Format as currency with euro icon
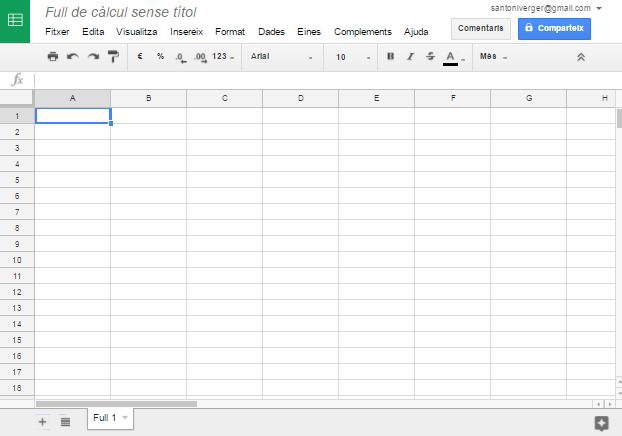Screen dimensions: 622x436 (x=140, y=57)
